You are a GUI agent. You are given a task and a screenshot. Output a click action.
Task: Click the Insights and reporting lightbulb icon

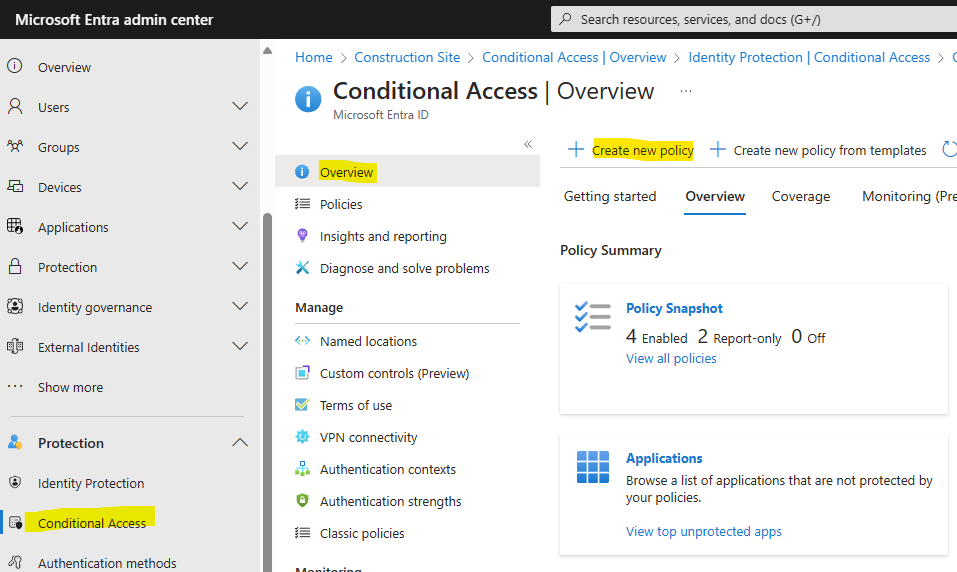click(x=302, y=236)
